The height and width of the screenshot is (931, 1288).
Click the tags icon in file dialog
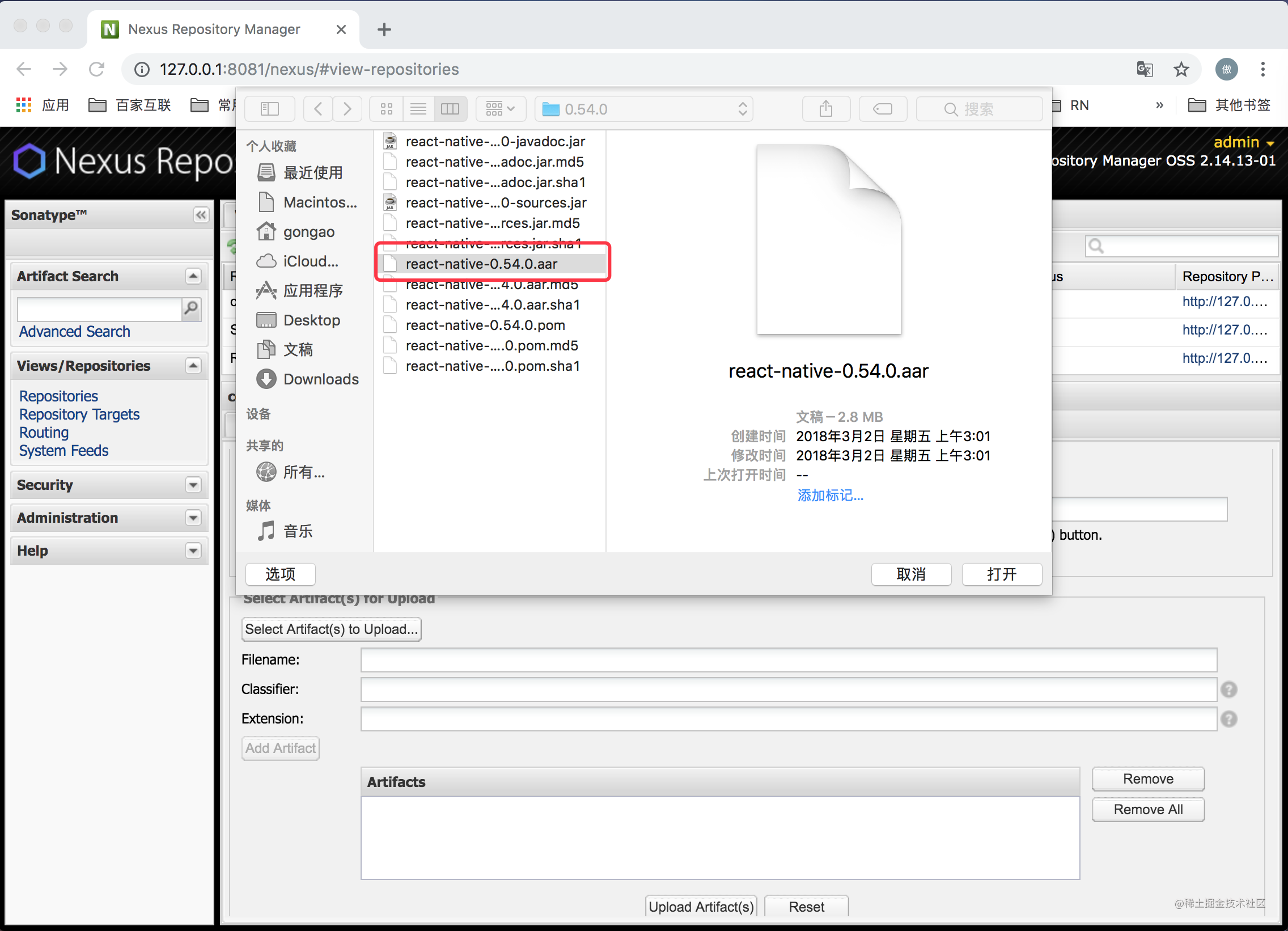882,109
